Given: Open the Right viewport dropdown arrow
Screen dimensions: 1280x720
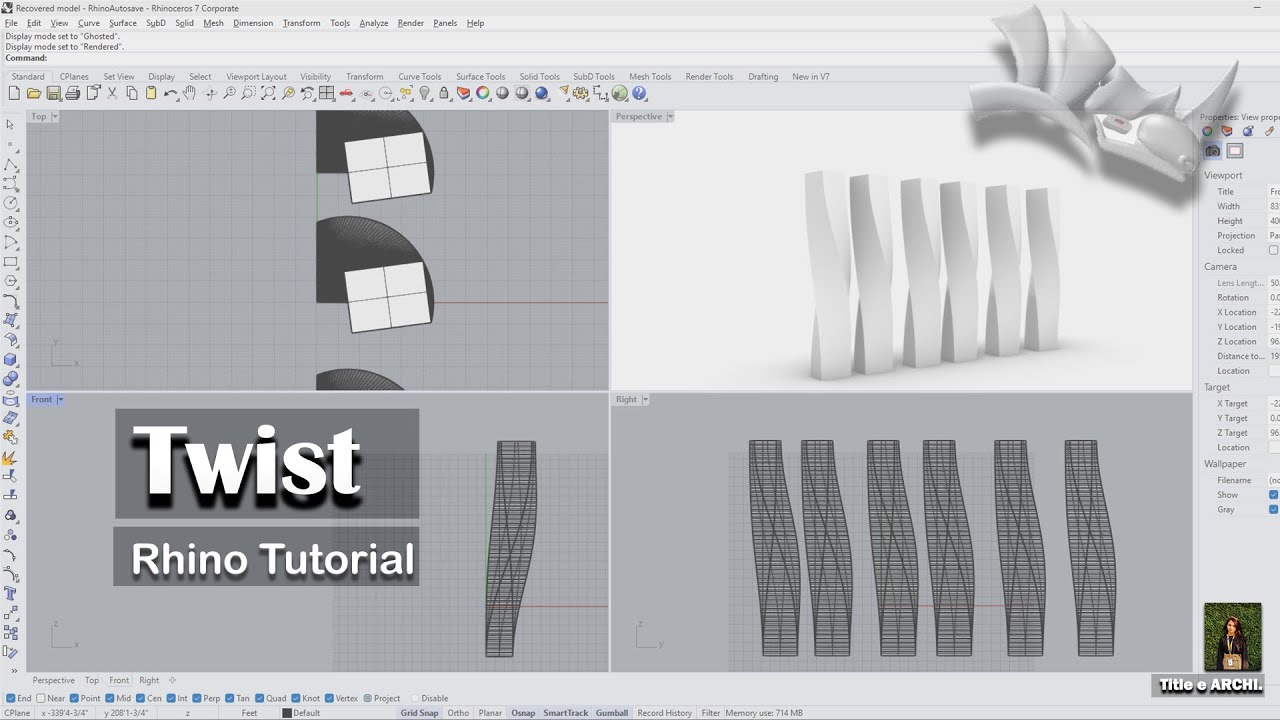Looking at the screenshot, I should pyautogui.click(x=645, y=399).
